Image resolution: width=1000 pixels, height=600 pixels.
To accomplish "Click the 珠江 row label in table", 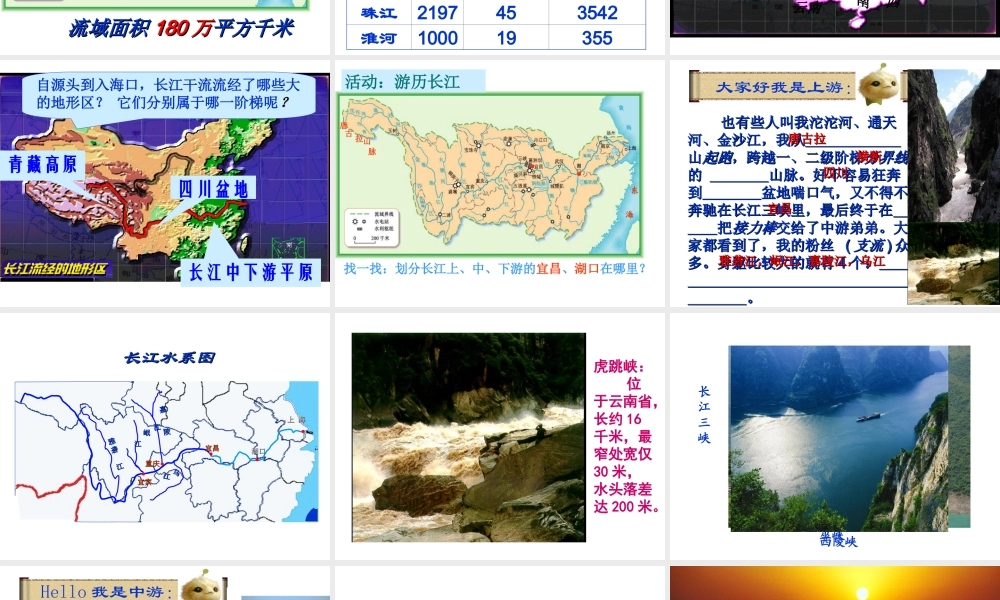I will (379, 13).
